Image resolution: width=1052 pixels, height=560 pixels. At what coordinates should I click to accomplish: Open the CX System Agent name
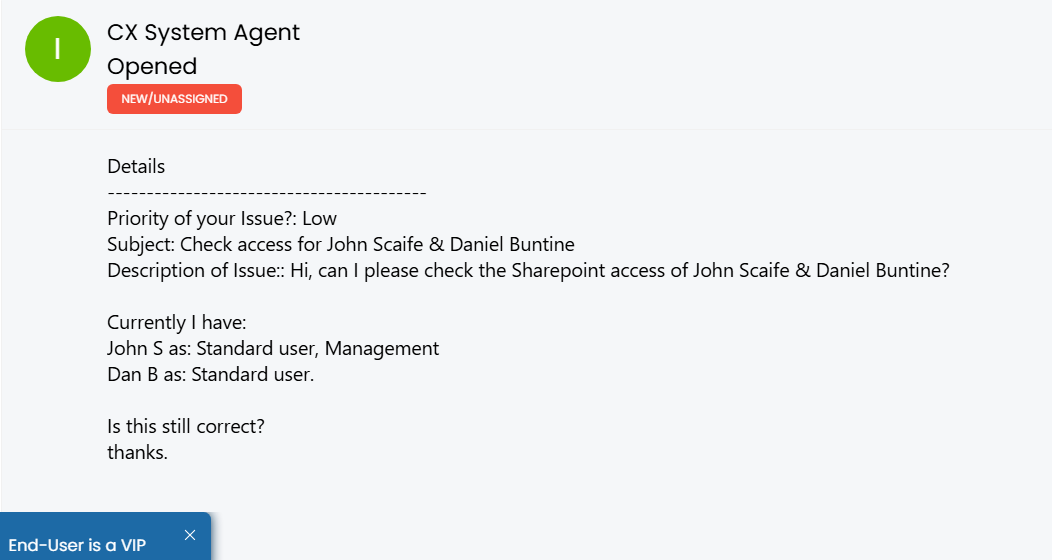coord(203,32)
